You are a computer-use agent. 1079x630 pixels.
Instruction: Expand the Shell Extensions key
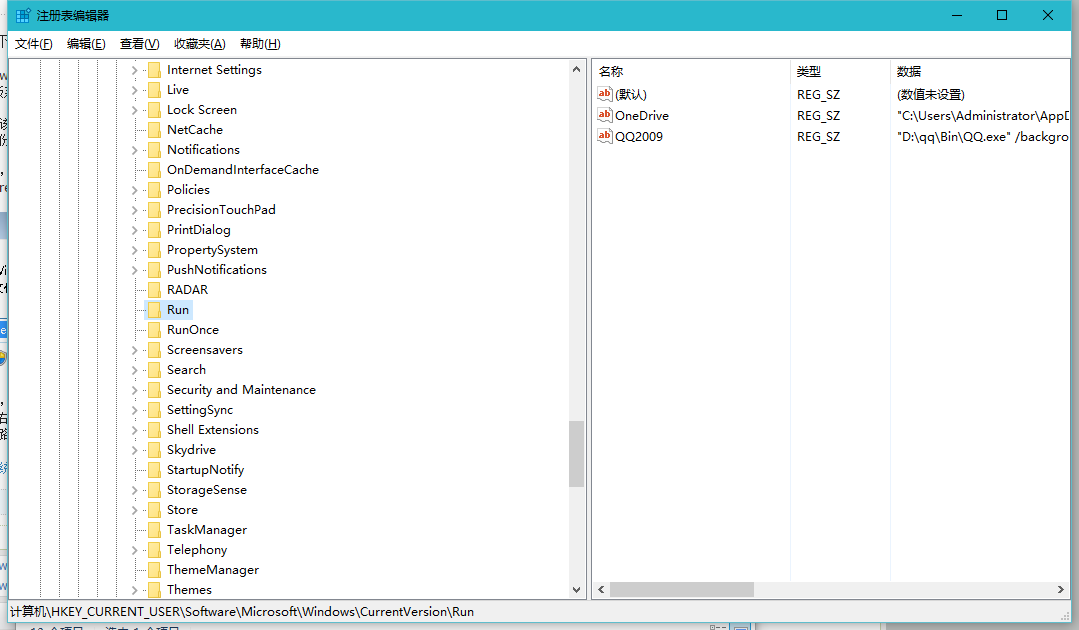click(x=134, y=429)
